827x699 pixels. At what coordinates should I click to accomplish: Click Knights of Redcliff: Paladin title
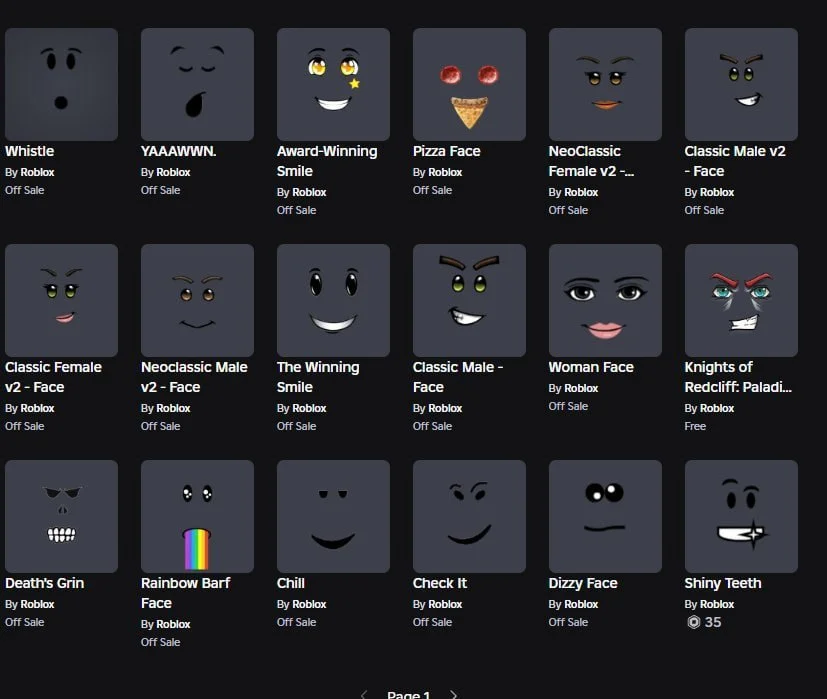737,377
